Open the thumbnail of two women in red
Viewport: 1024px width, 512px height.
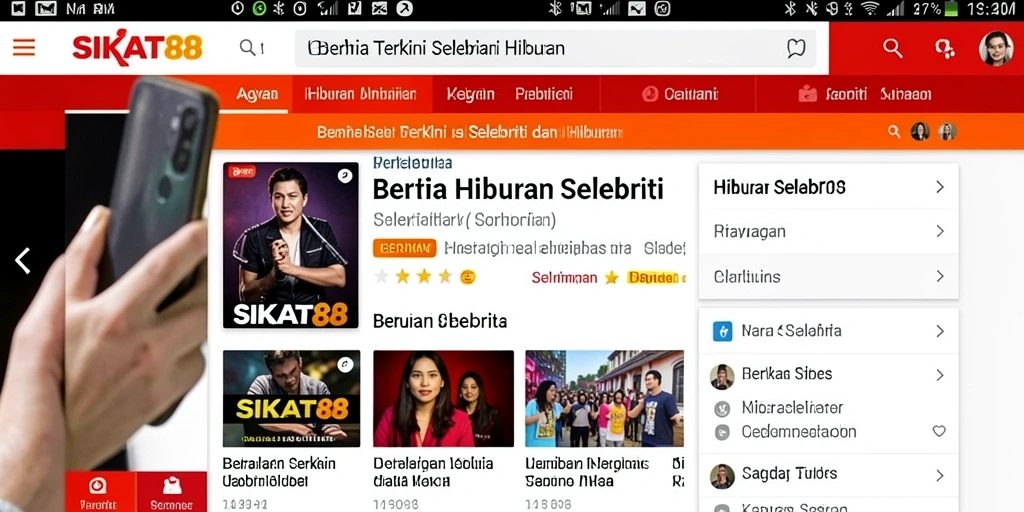[443, 398]
